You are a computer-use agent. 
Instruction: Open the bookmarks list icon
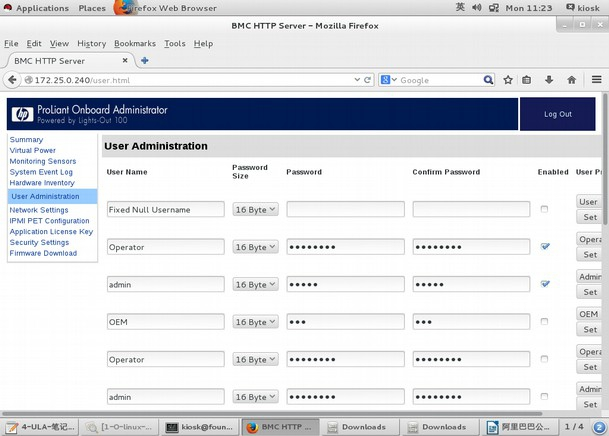pos(527,80)
